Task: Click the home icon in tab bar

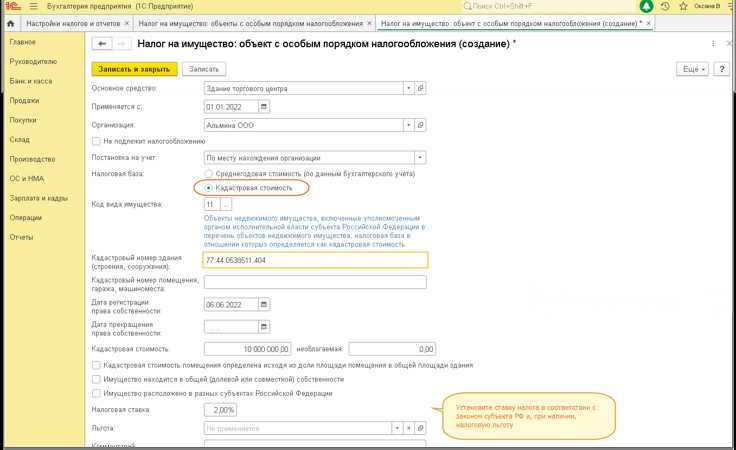Action: tap(10, 22)
